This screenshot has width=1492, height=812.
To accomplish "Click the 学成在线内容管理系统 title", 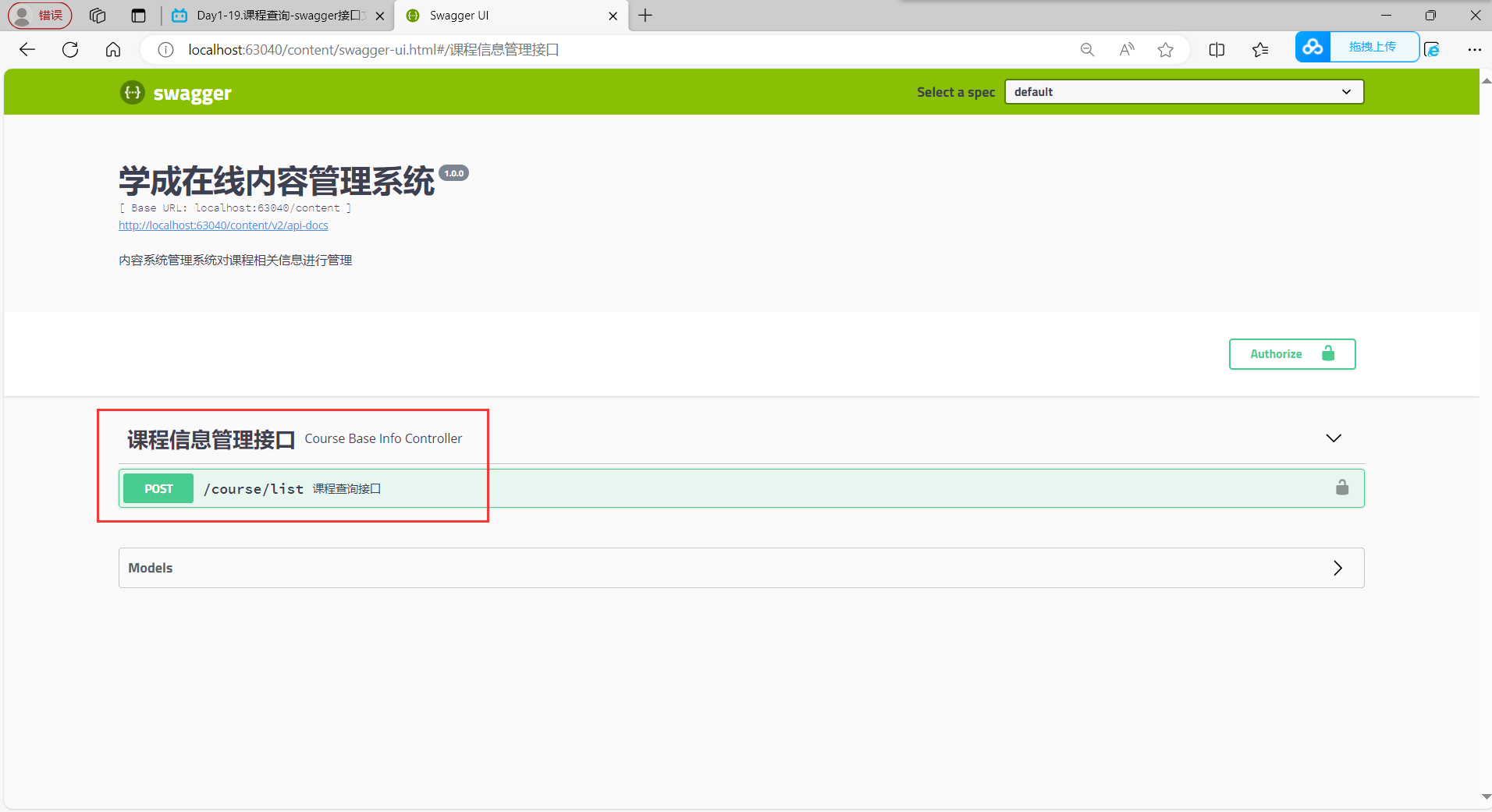I will (x=276, y=181).
